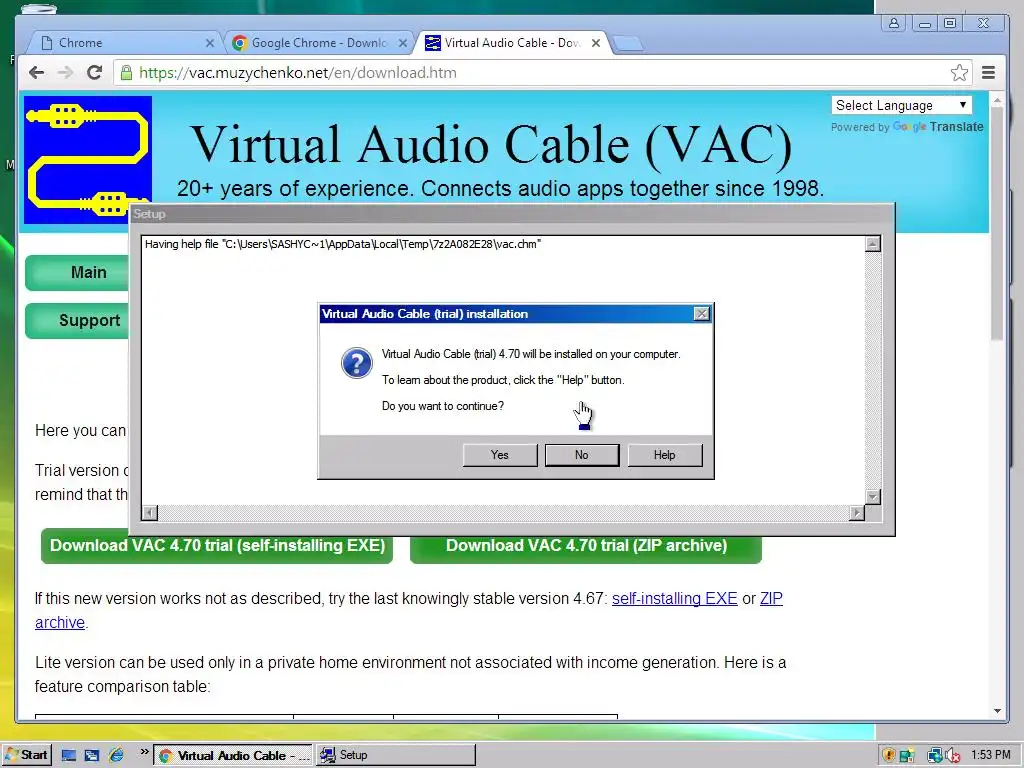Click the 1:53 PM clock
Image resolution: width=1024 pixels, height=768 pixels.
991,755
